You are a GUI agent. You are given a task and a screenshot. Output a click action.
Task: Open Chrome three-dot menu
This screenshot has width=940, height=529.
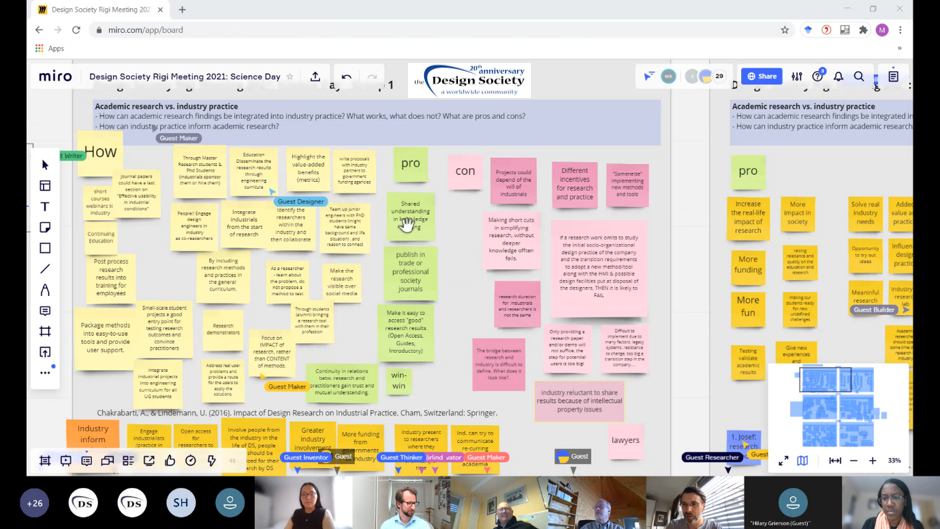pos(900,30)
